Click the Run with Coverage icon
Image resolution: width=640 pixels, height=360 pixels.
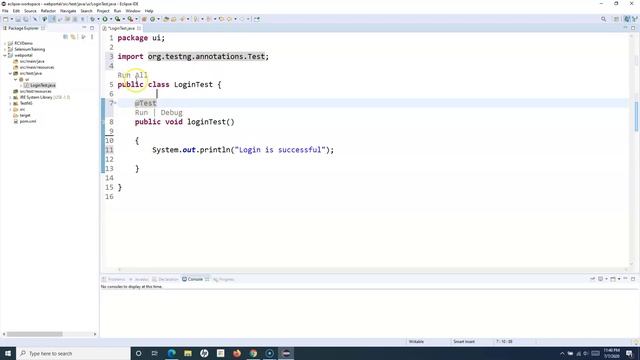point(118,19)
